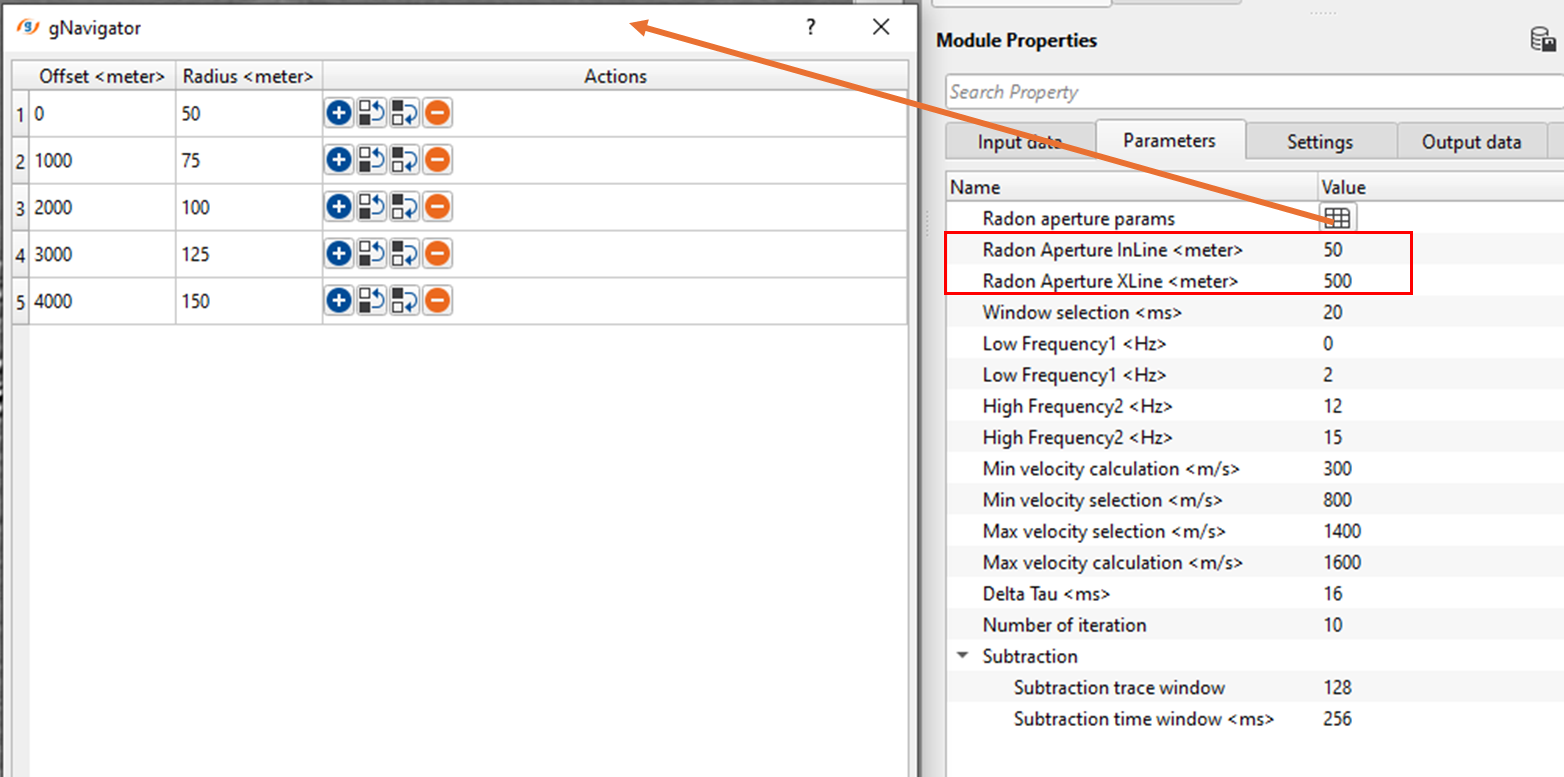Collapse the Subtraction property group
Screen dimensions: 1564x777
963,656
